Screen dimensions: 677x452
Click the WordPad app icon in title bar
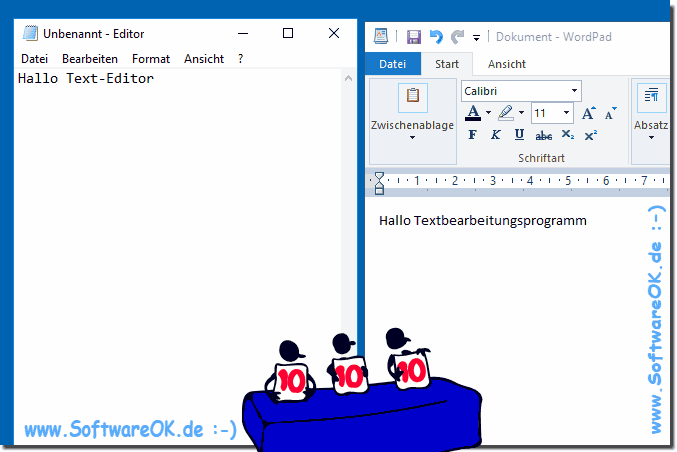click(x=380, y=36)
